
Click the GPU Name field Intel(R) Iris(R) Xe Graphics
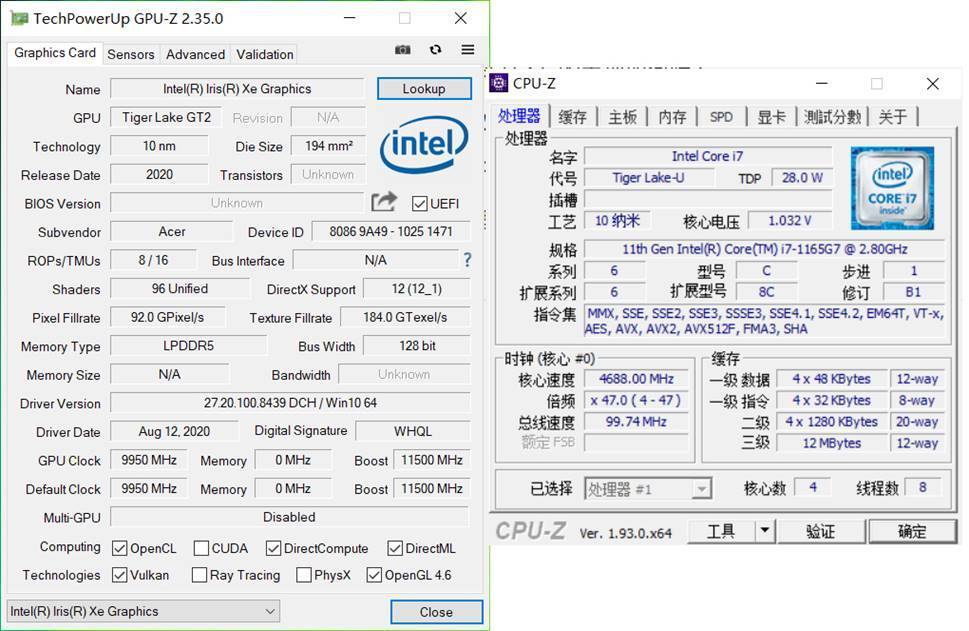tap(237, 89)
